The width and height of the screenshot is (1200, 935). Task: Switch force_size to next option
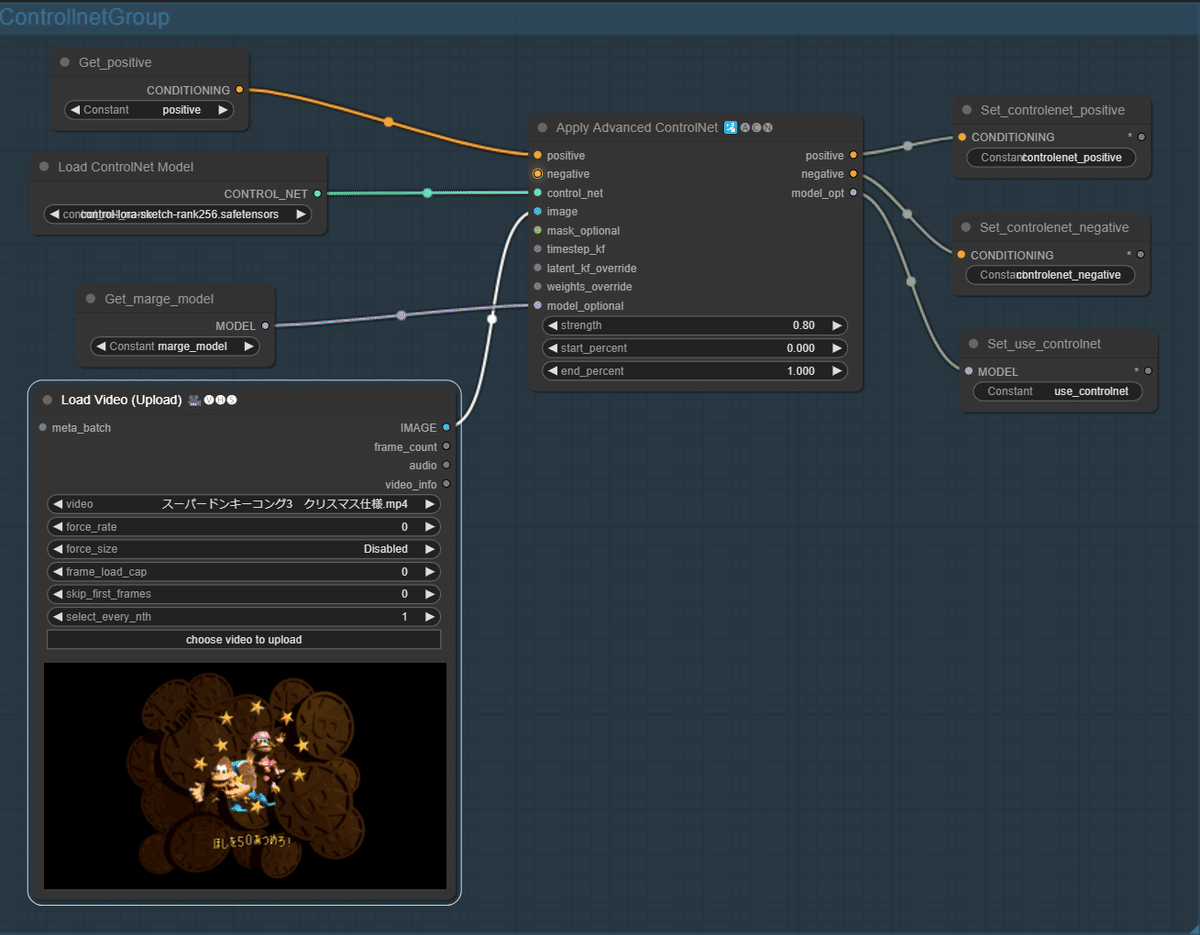pos(430,549)
